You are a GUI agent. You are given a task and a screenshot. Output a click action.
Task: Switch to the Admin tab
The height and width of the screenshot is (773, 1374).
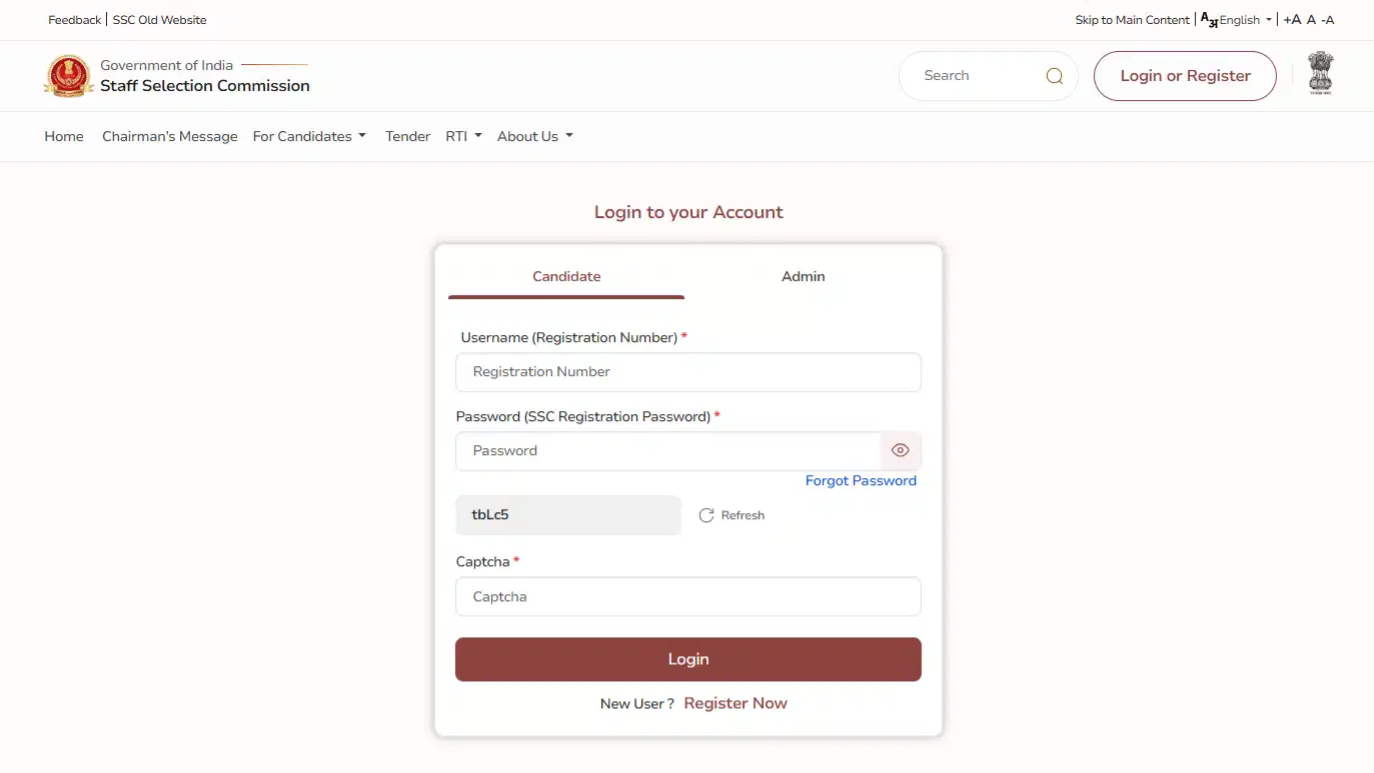tap(803, 276)
